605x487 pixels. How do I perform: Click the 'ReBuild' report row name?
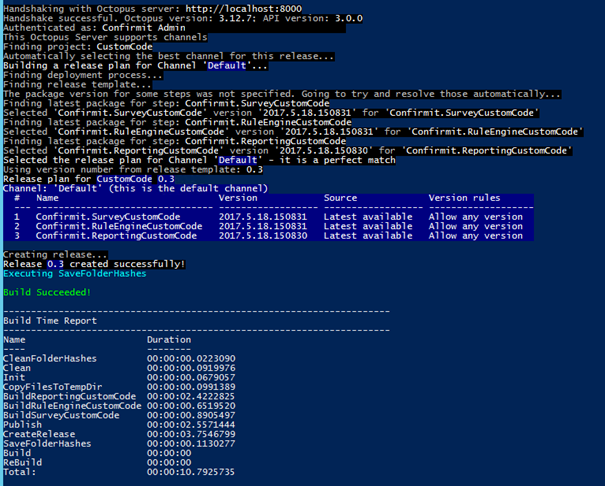(x=22, y=463)
